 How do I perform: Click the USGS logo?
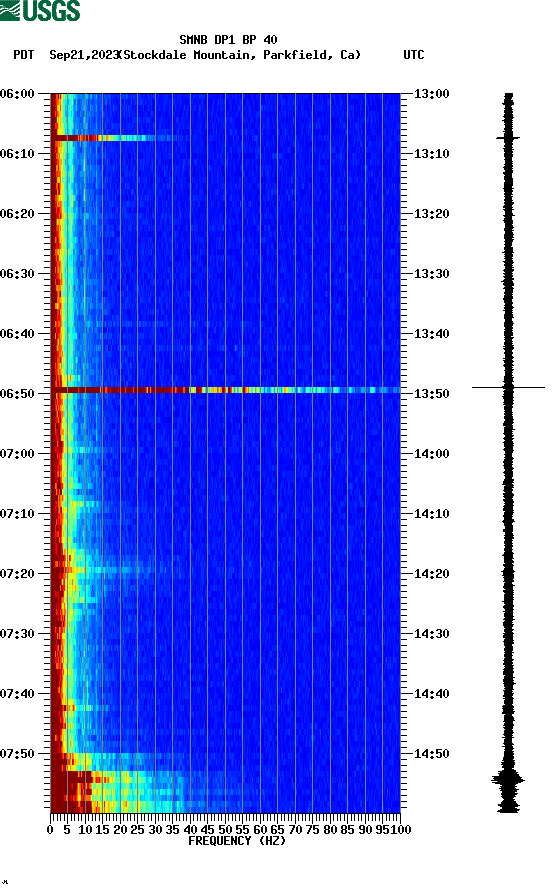point(40,11)
